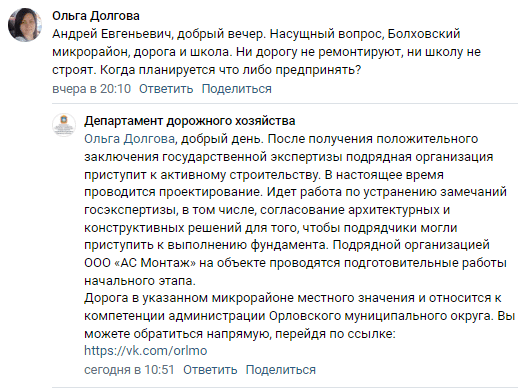The height and width of the screenshot is (391, 532).
Task: Click the phrase "проводится проектирование" in the reply
Action: click(173, 192)
